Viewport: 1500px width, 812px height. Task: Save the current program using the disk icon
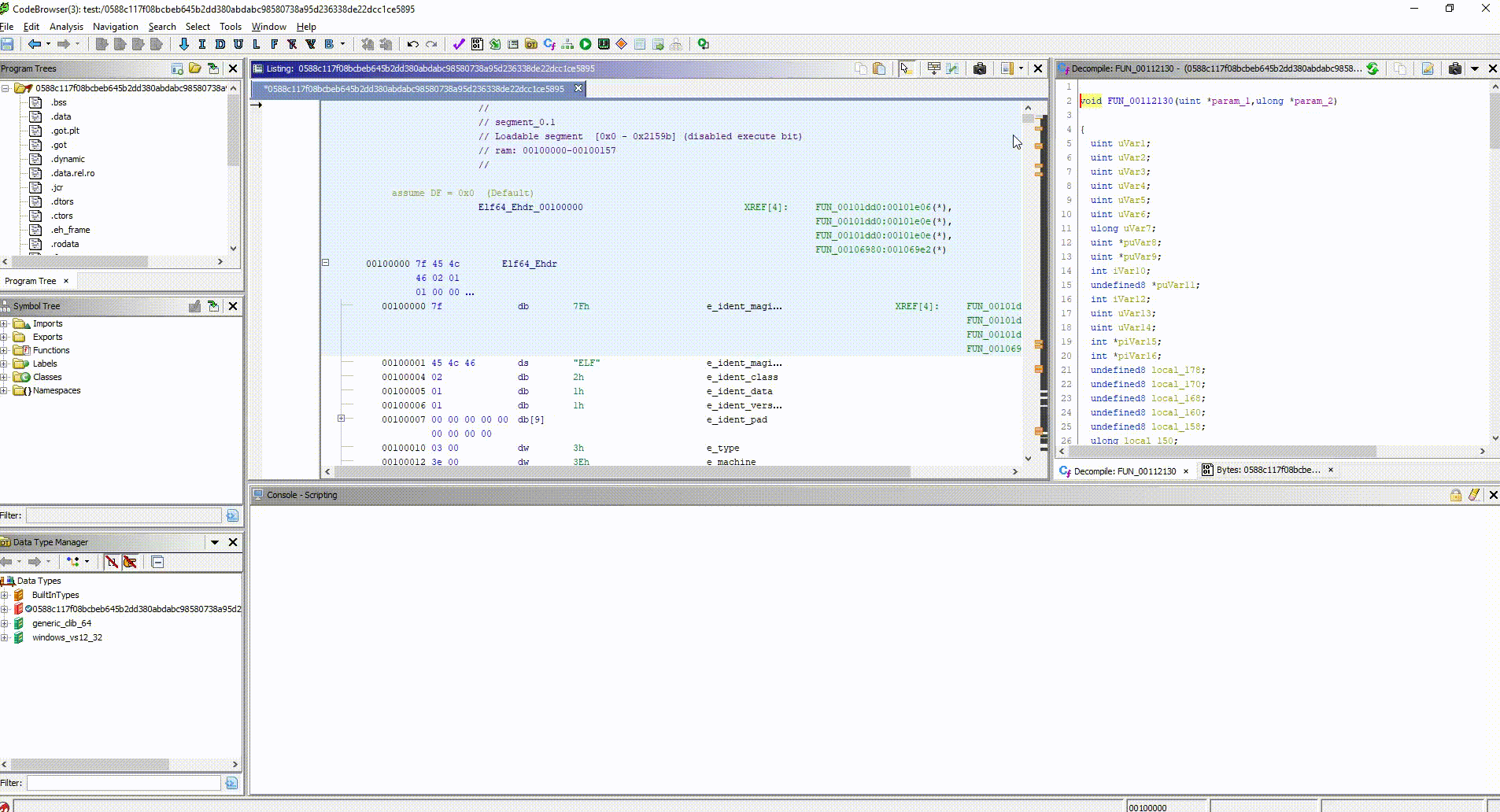pyautogui.click(x=8, y=44)
